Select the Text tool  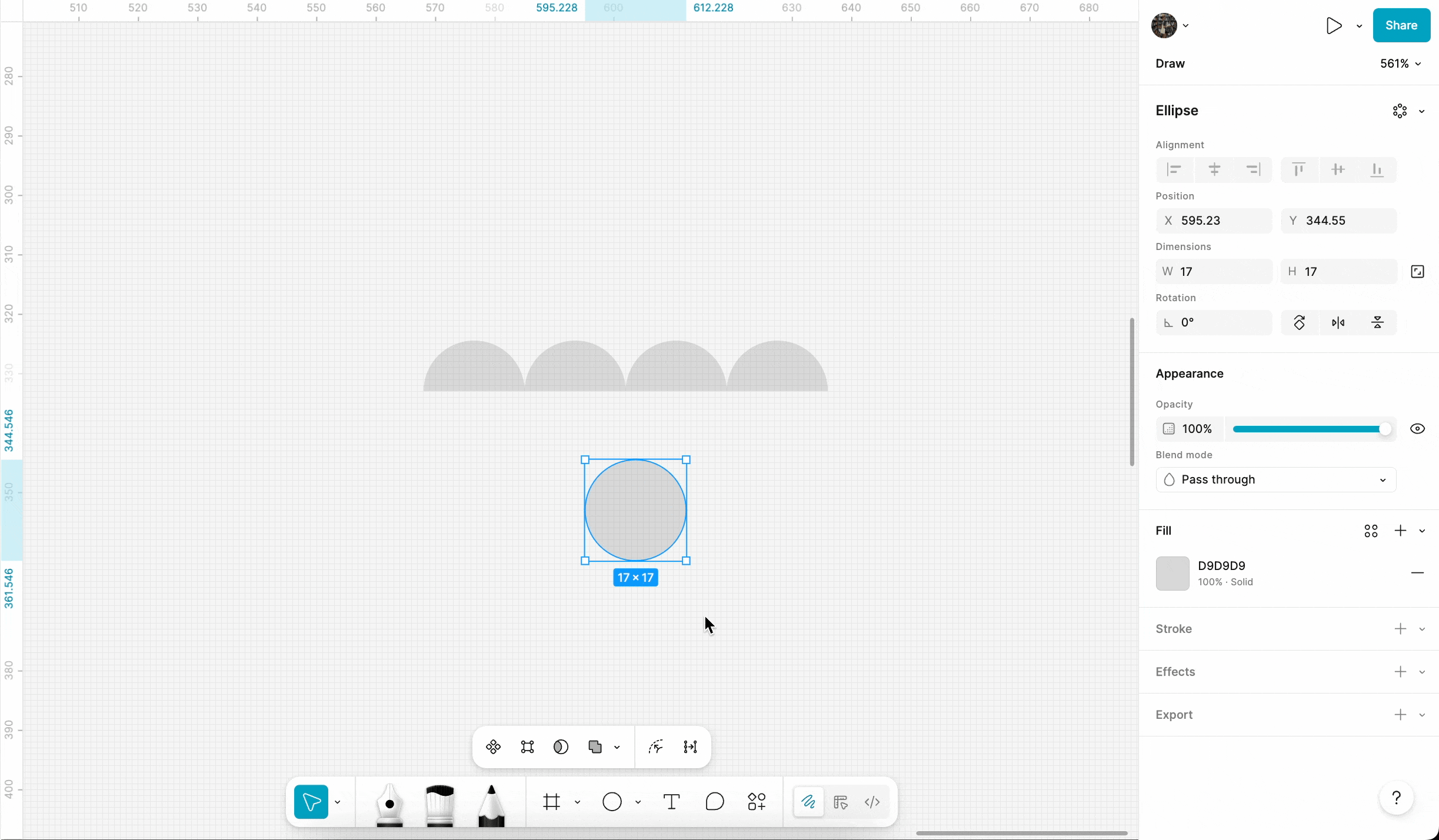click(x=671, y=802)
